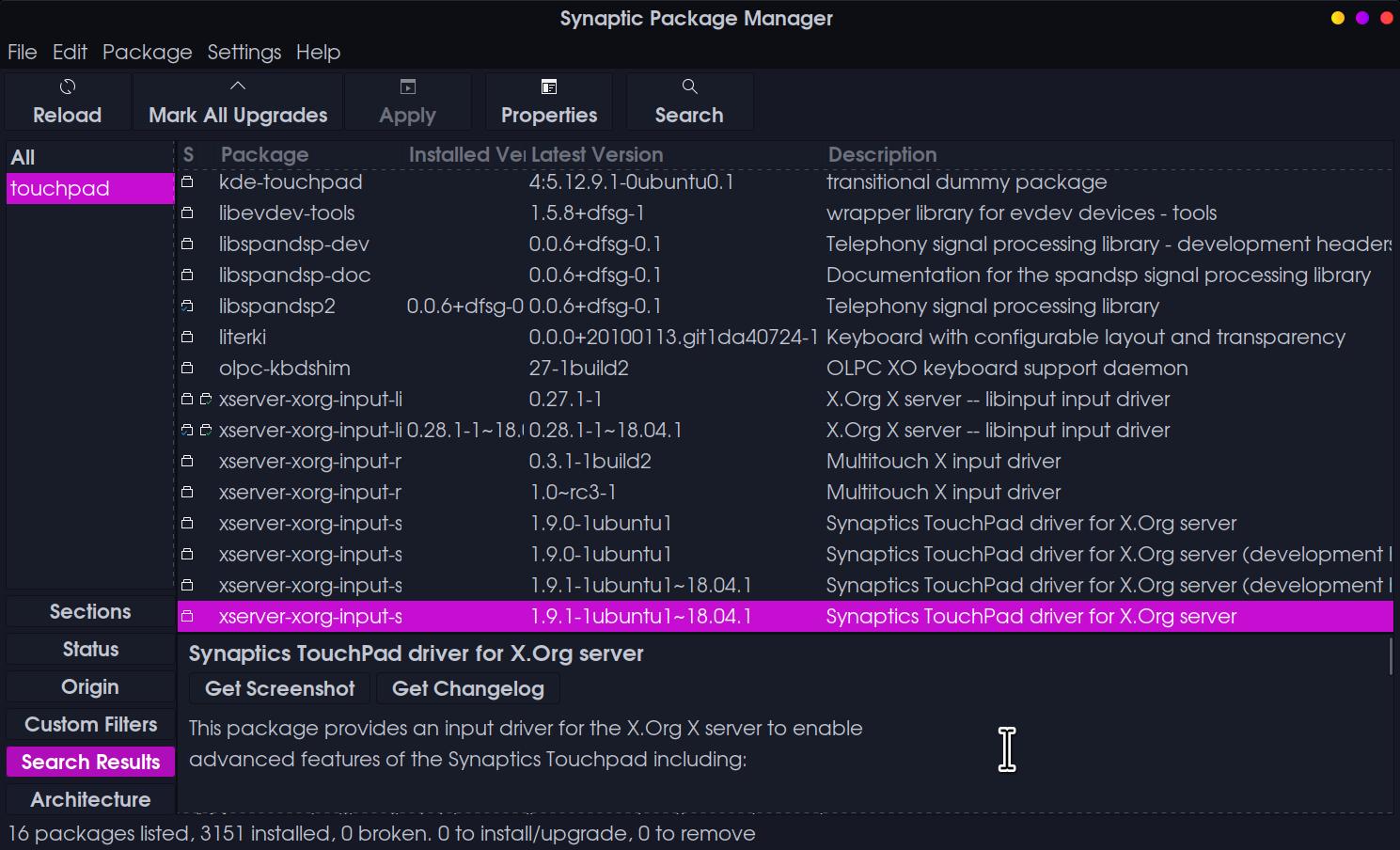The width and height of the screenshot is (1400, 850).
Task: Click the status icon for libspandsp2
Action: click(187, 306)
